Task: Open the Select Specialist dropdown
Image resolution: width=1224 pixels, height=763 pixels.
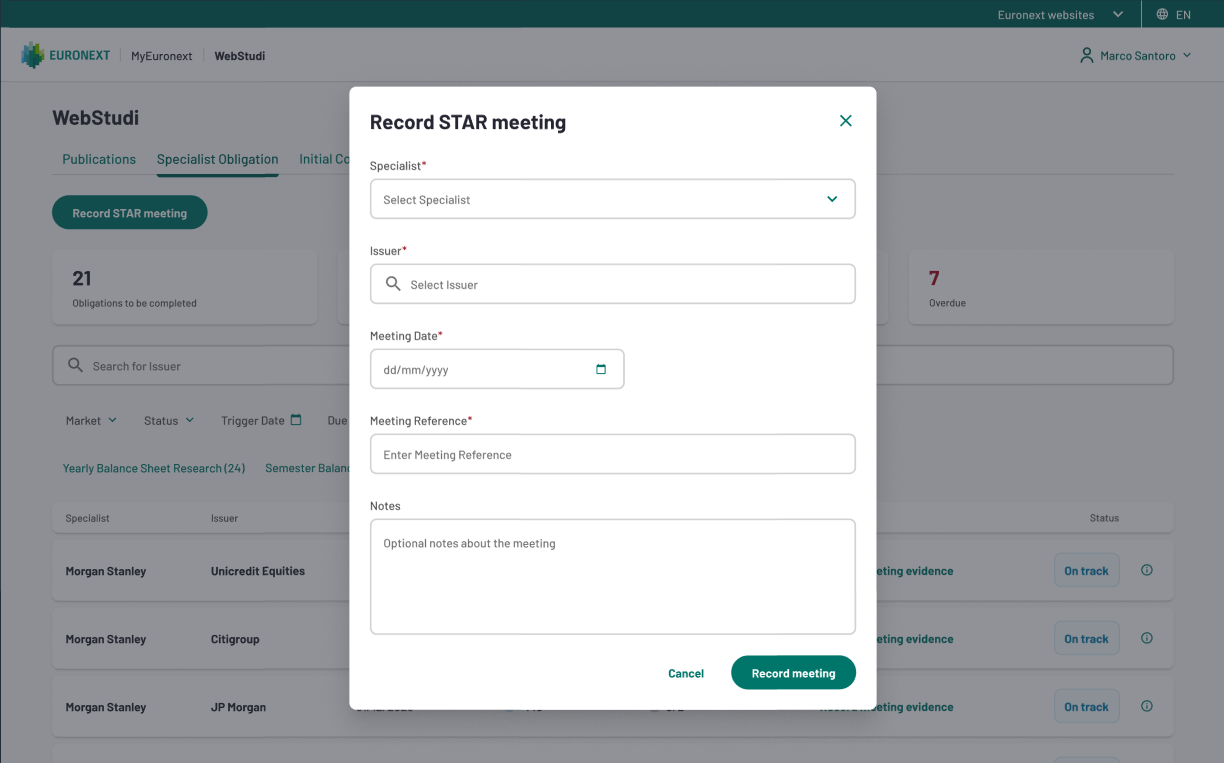Action: [x=612, y=199]
